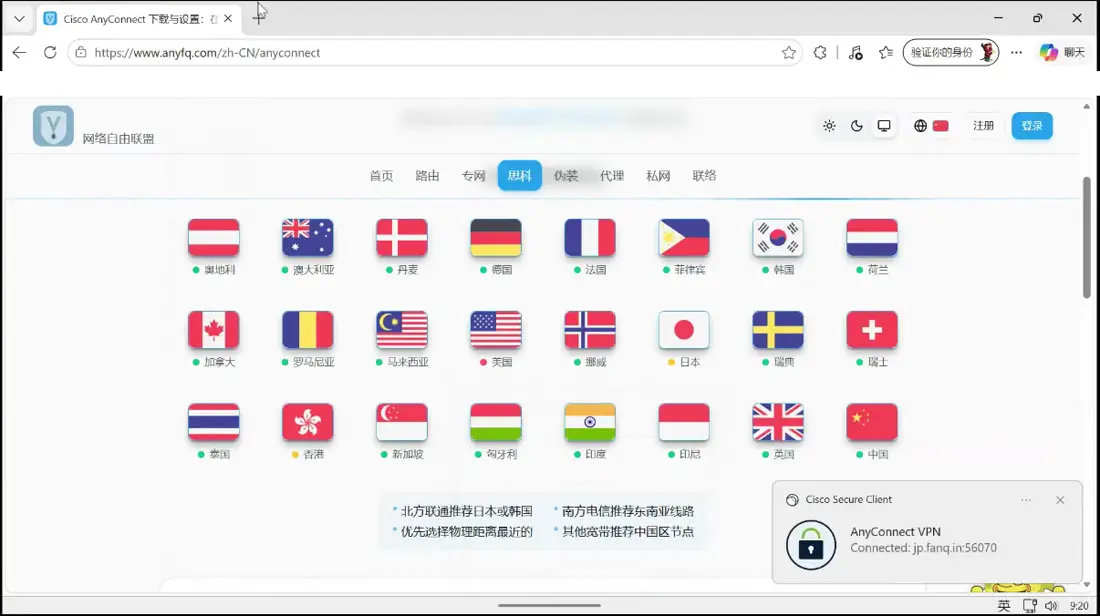The width and height of the screenshot is (1100, 616).
Task: Pick the Netherlands (荷兰) flag
Action: 872,237
